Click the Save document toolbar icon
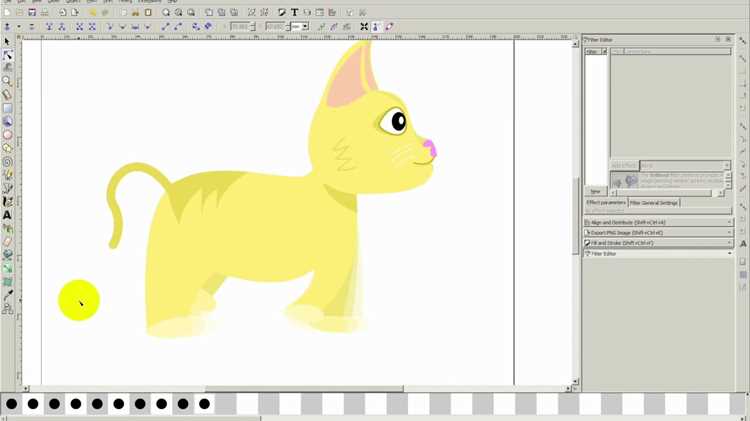Image resolution: width=750 pixels, height=421 pixels. coord(32,12)
